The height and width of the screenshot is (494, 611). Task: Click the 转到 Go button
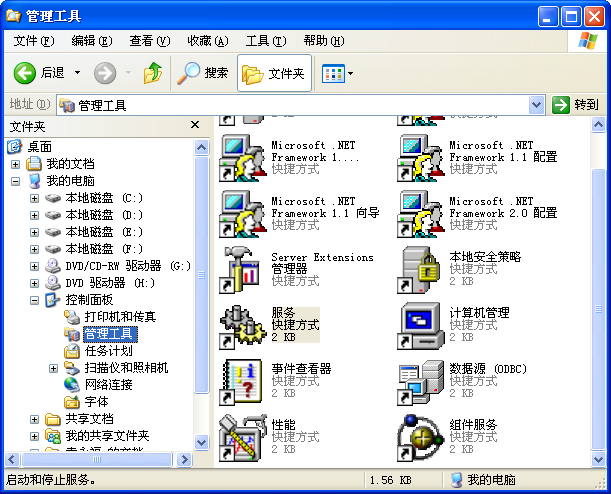pyautogui.click(x=576, y=105)
